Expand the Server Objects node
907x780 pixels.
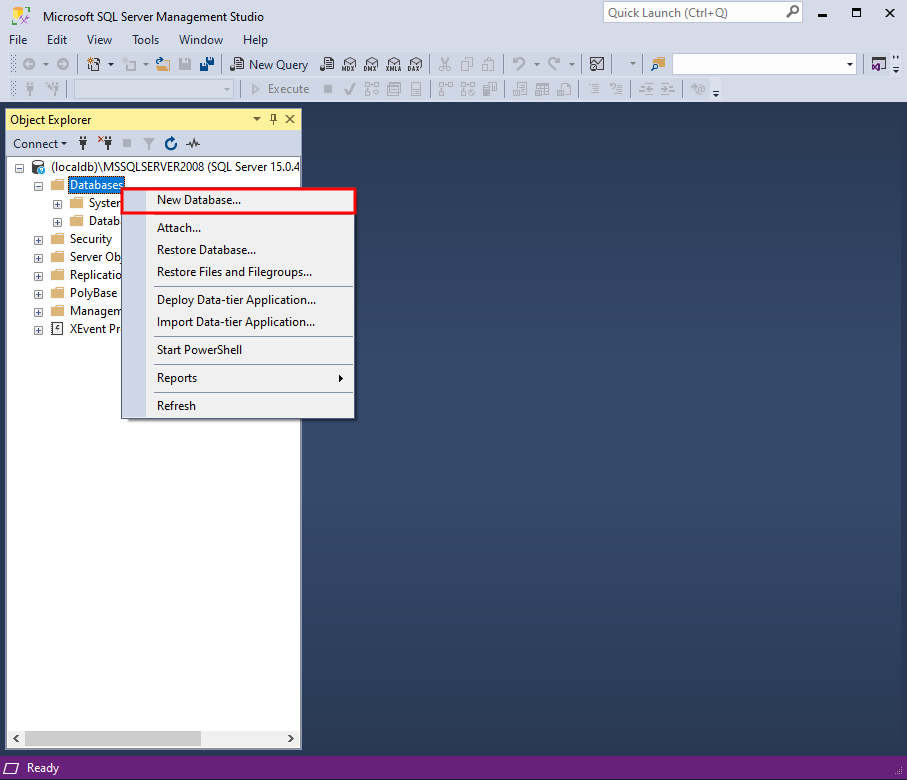[38, 257]
